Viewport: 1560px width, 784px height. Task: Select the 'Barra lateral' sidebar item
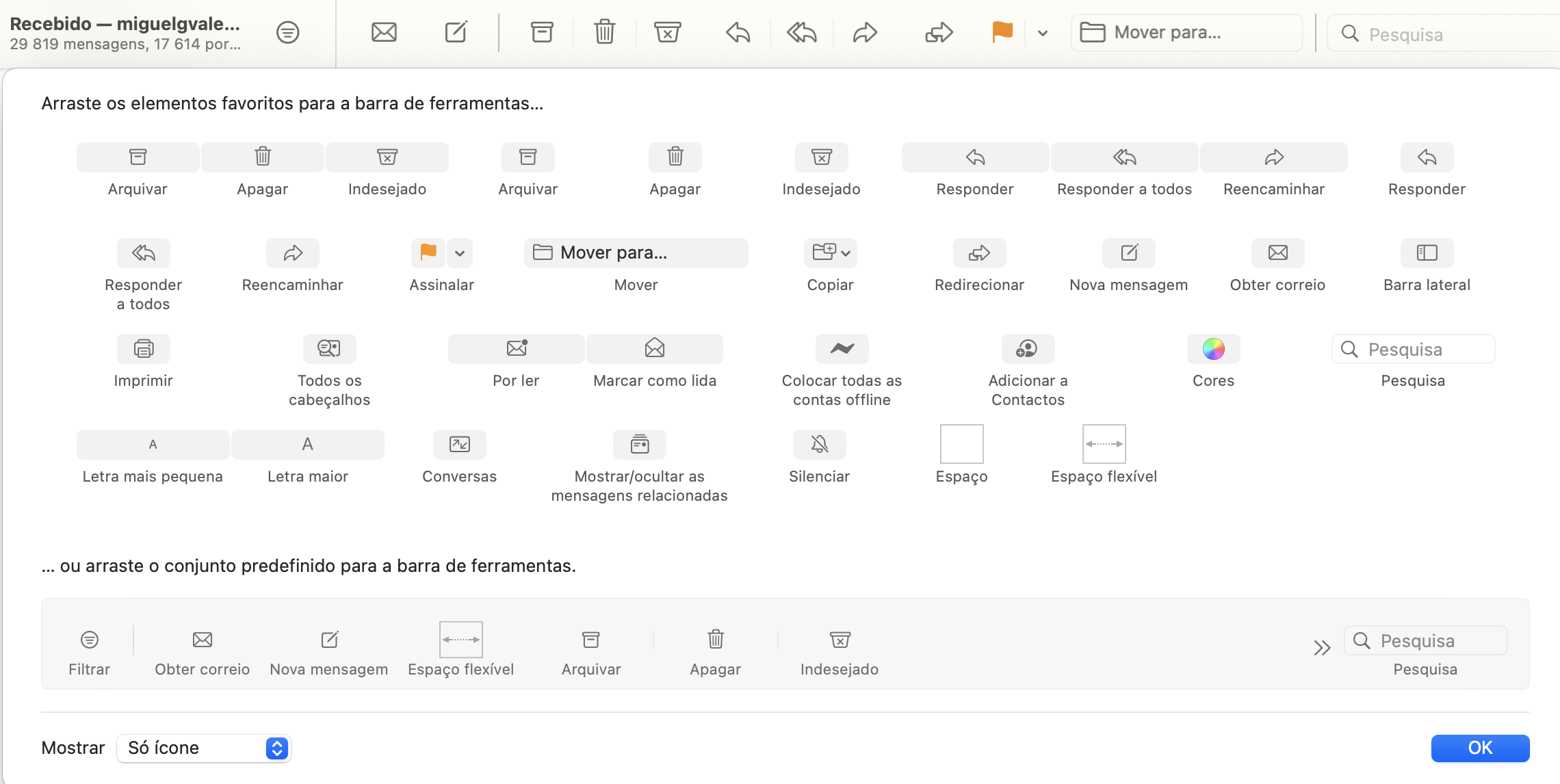coord(1427,253)
